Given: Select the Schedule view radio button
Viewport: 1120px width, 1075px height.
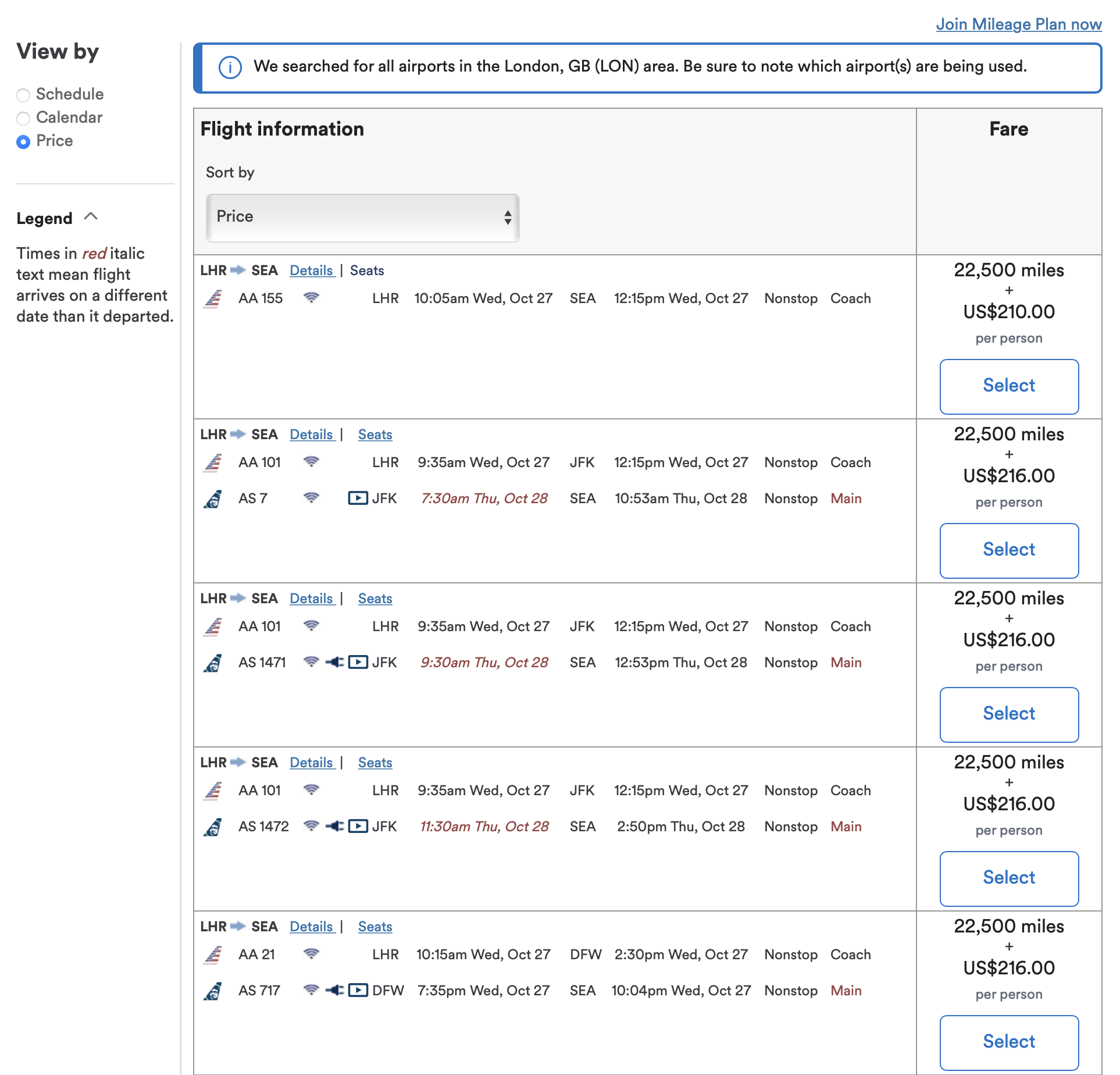Looking at the screenshot, I should pyautogui.click(x=23, y=95).
